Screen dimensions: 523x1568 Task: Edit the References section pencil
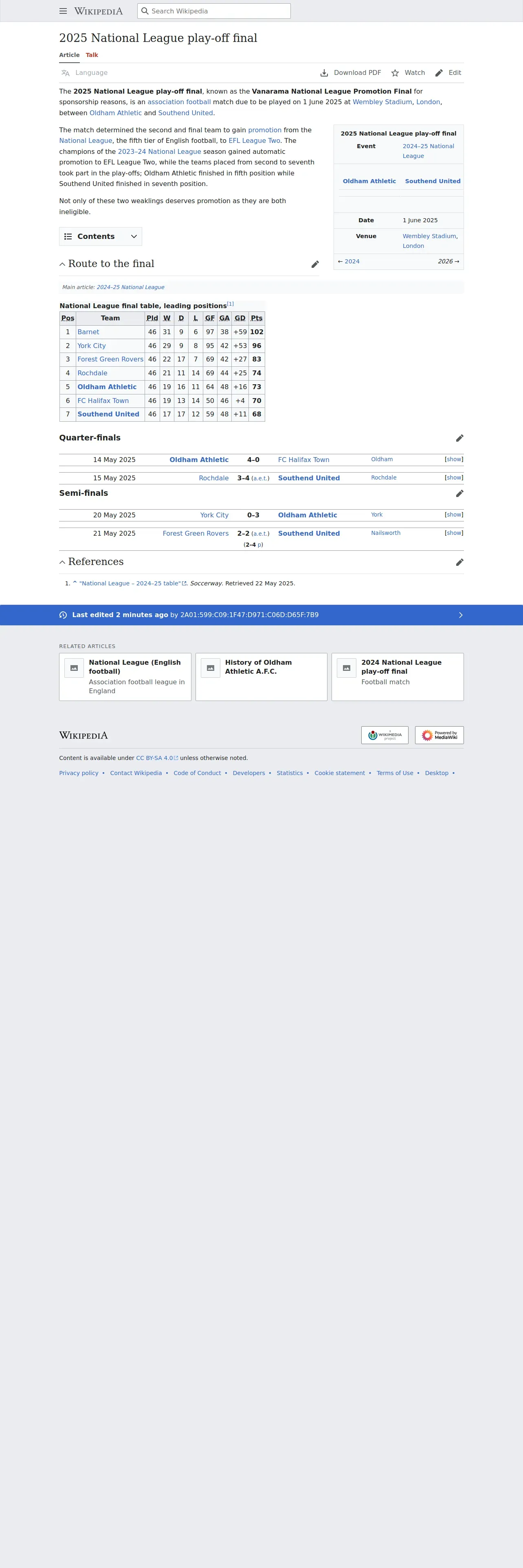[x=460, y=563]
